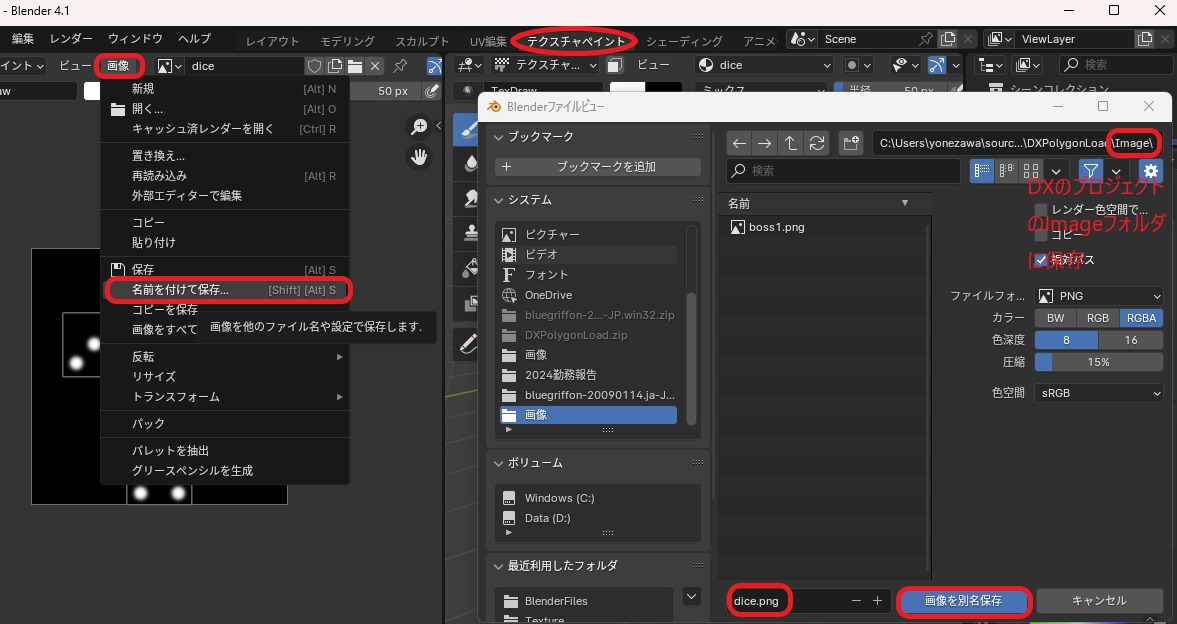Enable the render color space checkbox
The width and height of the screenshot is (1177, 624).
point(1040,210)
